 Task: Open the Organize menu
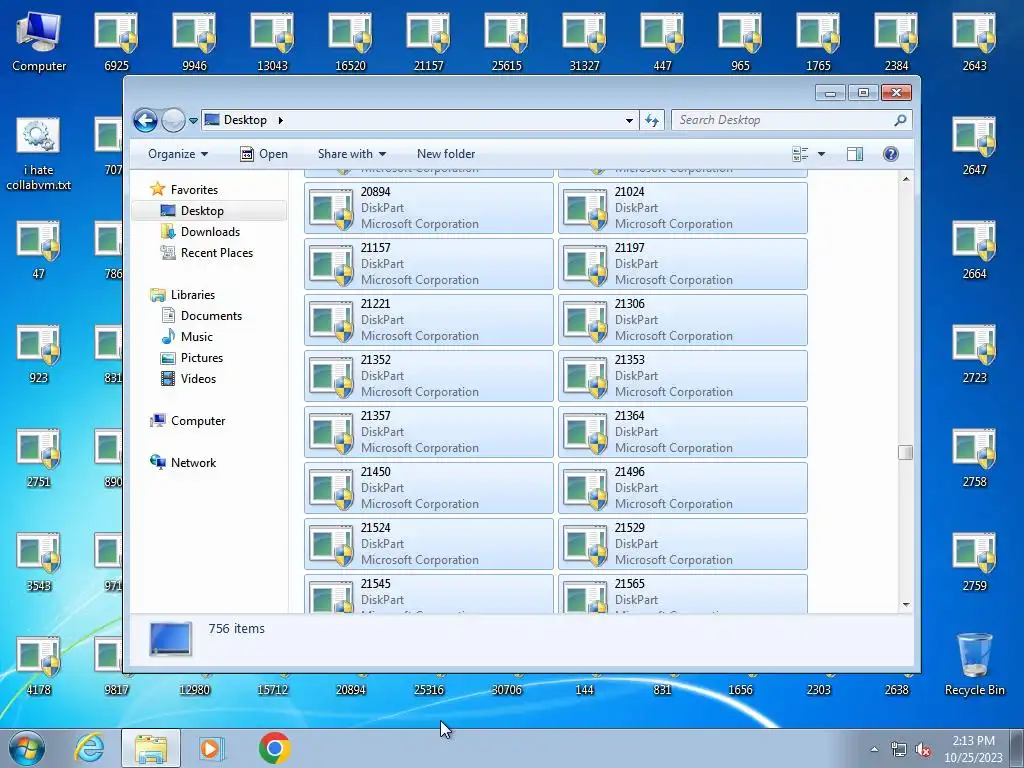178,154
